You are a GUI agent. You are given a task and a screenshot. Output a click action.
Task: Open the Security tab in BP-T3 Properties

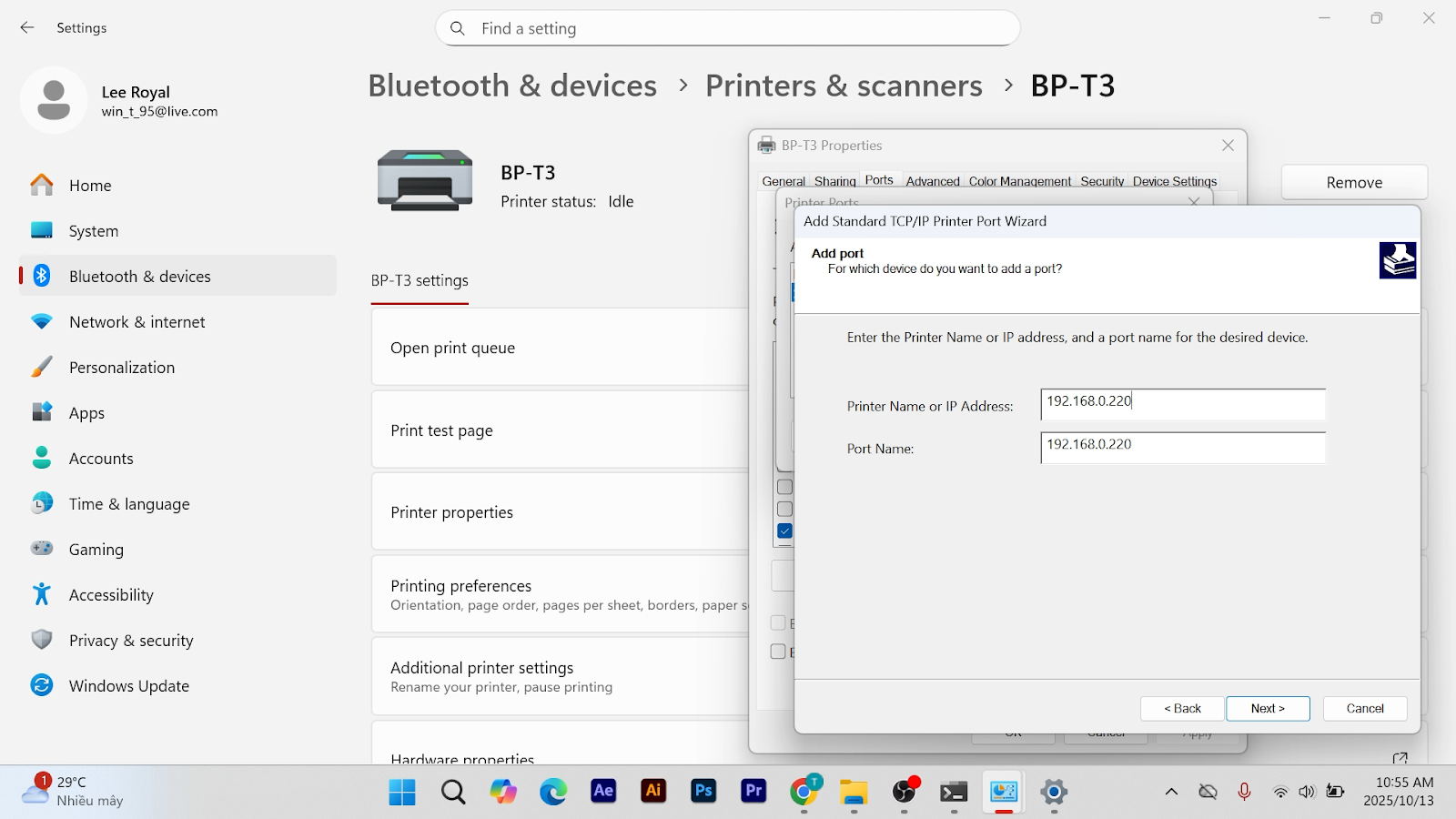click(1101, 181)
